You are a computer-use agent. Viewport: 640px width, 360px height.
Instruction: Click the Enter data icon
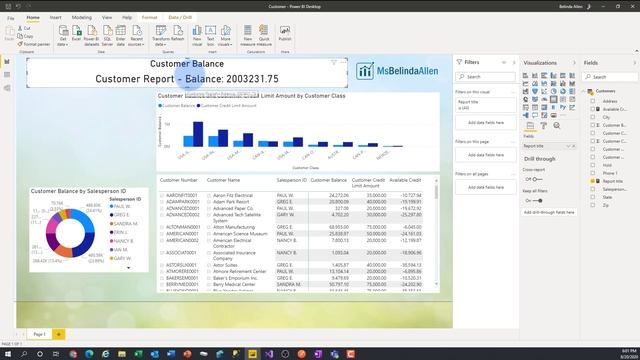tap(120, 35)
